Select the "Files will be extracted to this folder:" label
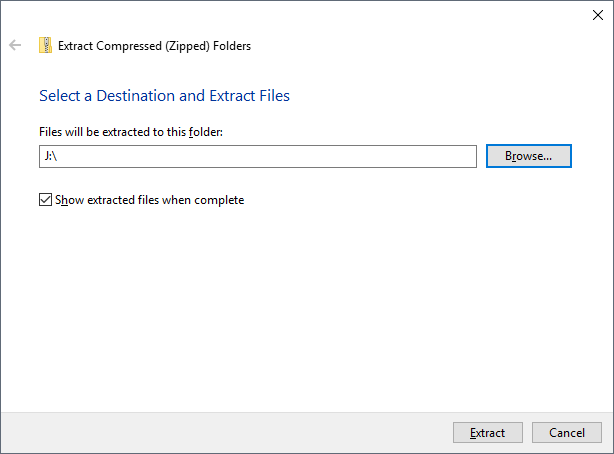The height and width of the screenshot is (454, 614). [131, 132]
